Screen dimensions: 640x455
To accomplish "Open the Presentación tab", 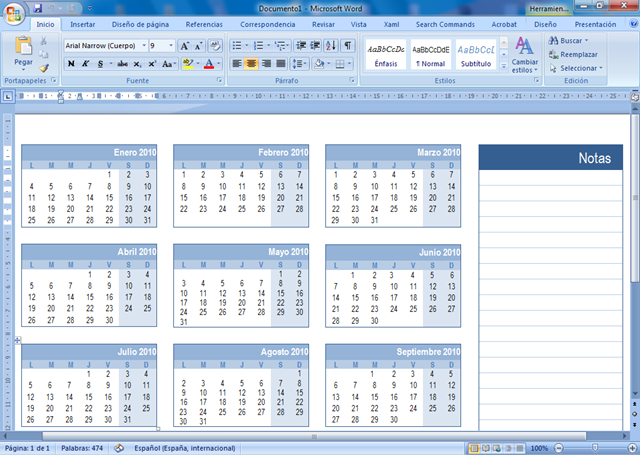I will (596, 24).
